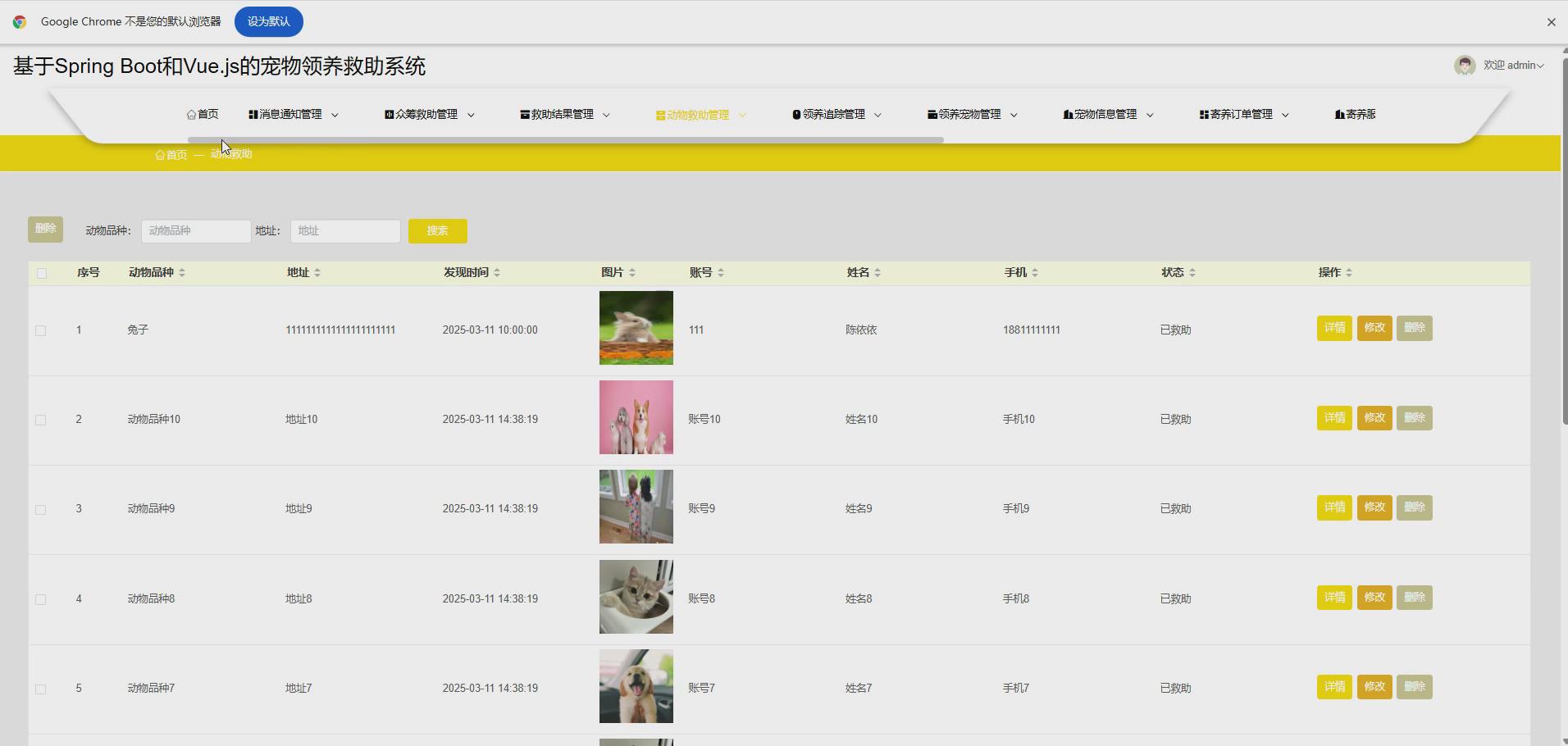Sort by 操作 column arrows

click(x=1349, y=273)
